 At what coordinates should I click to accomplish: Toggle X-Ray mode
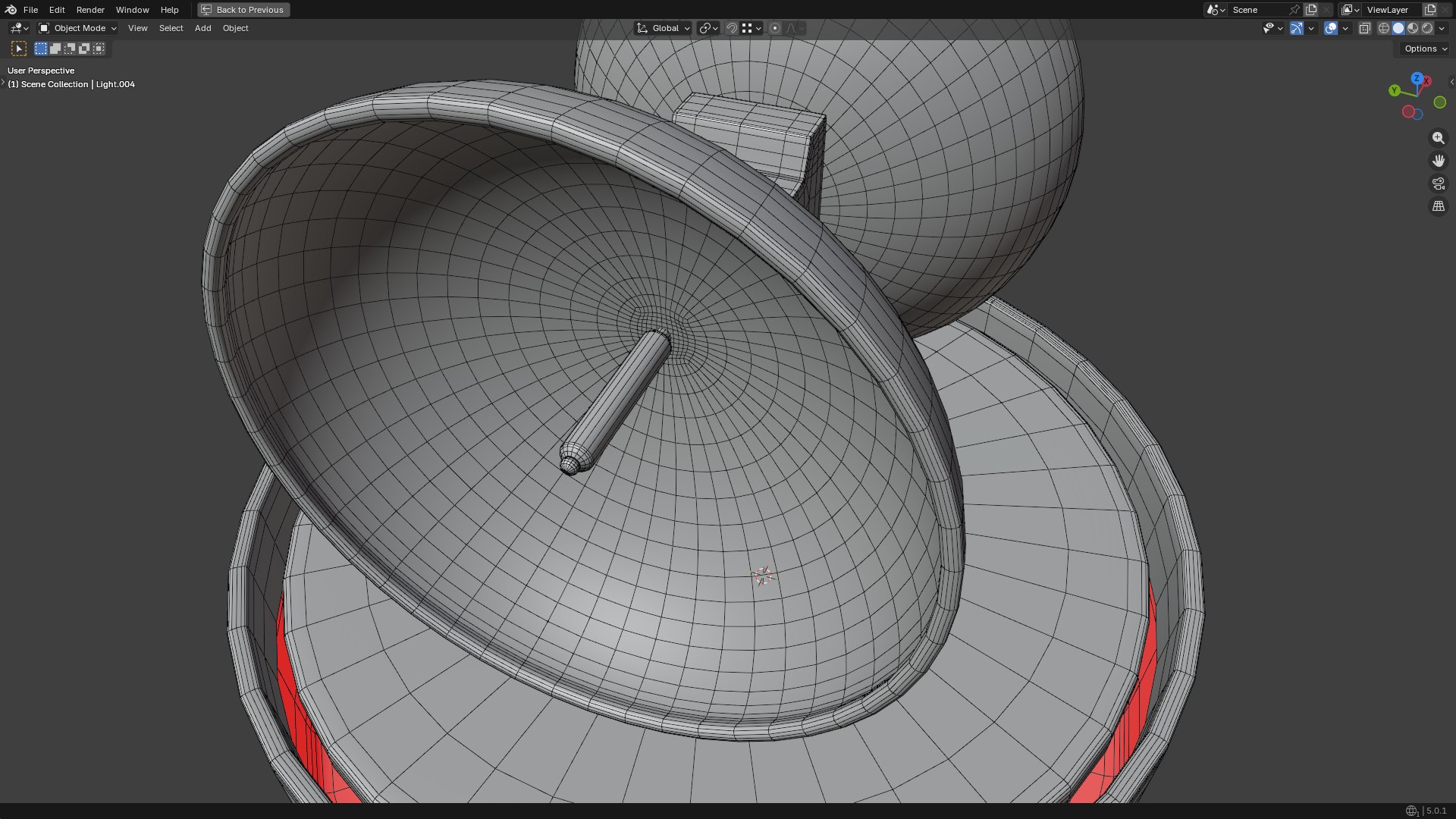tap(1365, 28)
